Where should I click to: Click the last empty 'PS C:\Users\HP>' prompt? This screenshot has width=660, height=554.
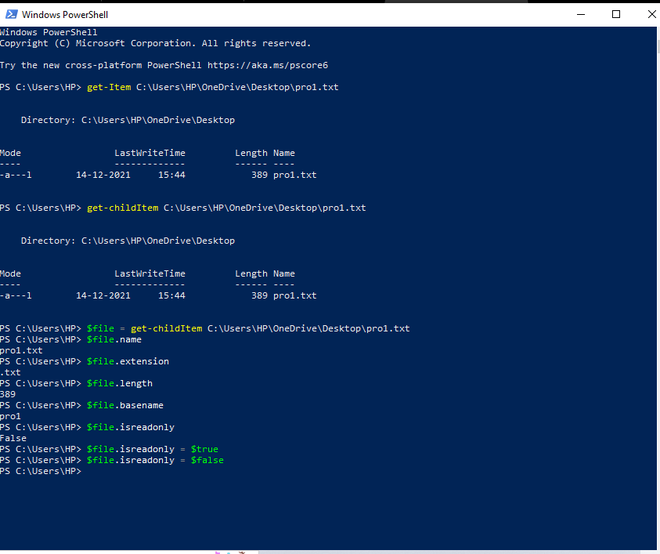coord(41,471)
